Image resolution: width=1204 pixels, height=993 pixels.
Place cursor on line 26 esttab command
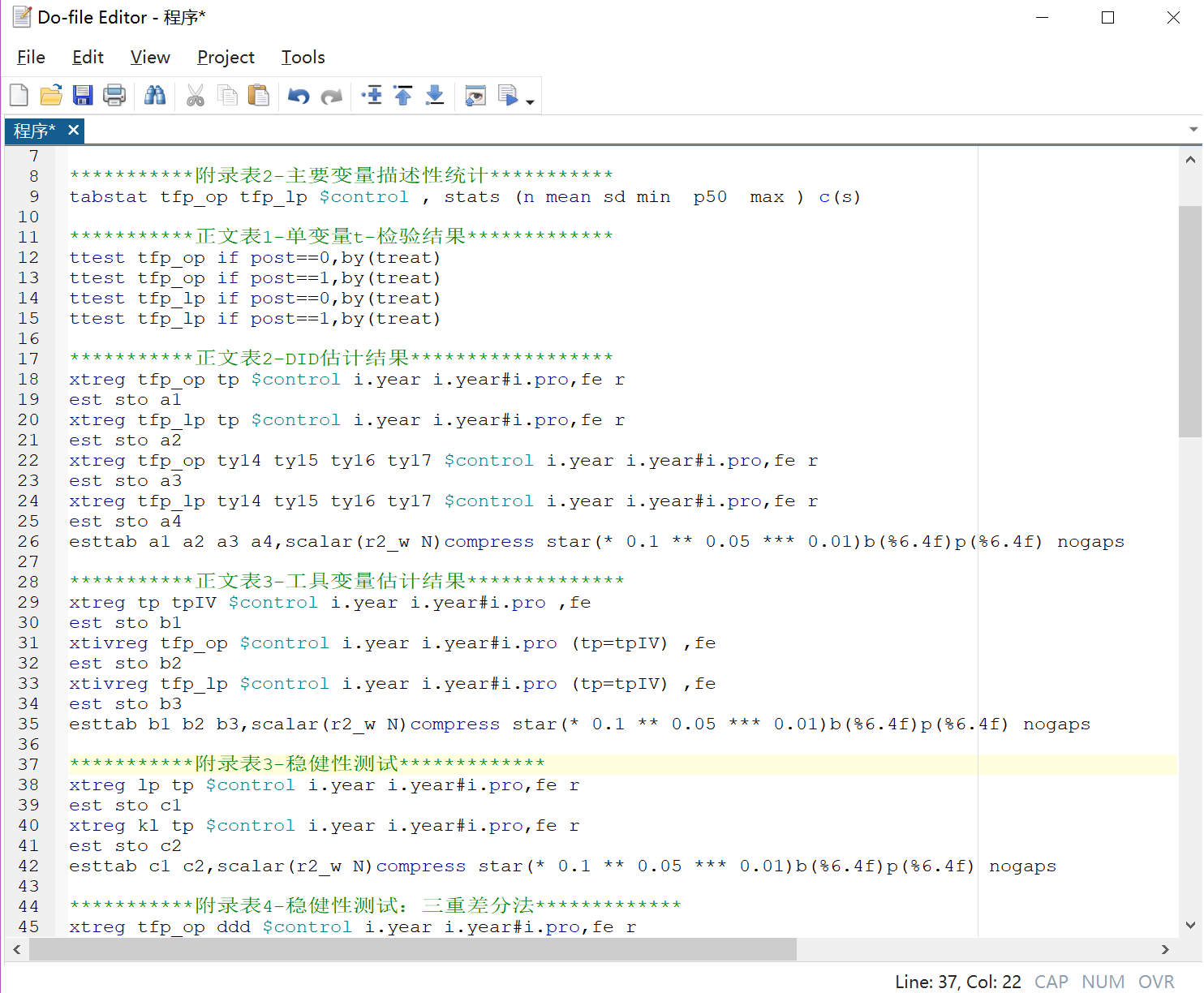(103, 542)
